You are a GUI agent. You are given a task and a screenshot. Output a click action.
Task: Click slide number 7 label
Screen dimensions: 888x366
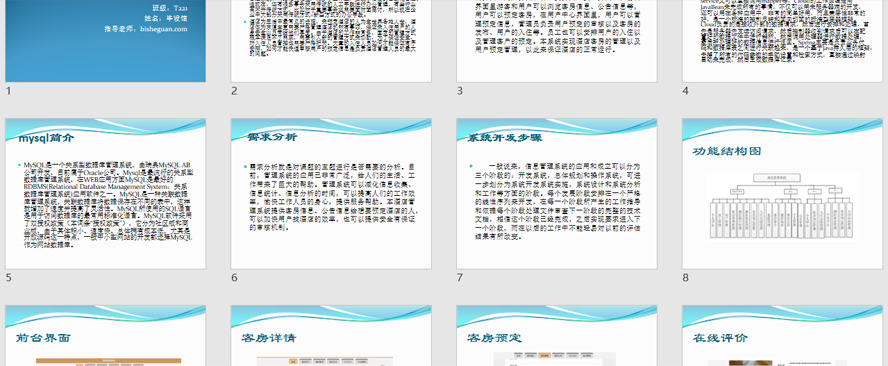pyautogui.click(x=460, y=278)
